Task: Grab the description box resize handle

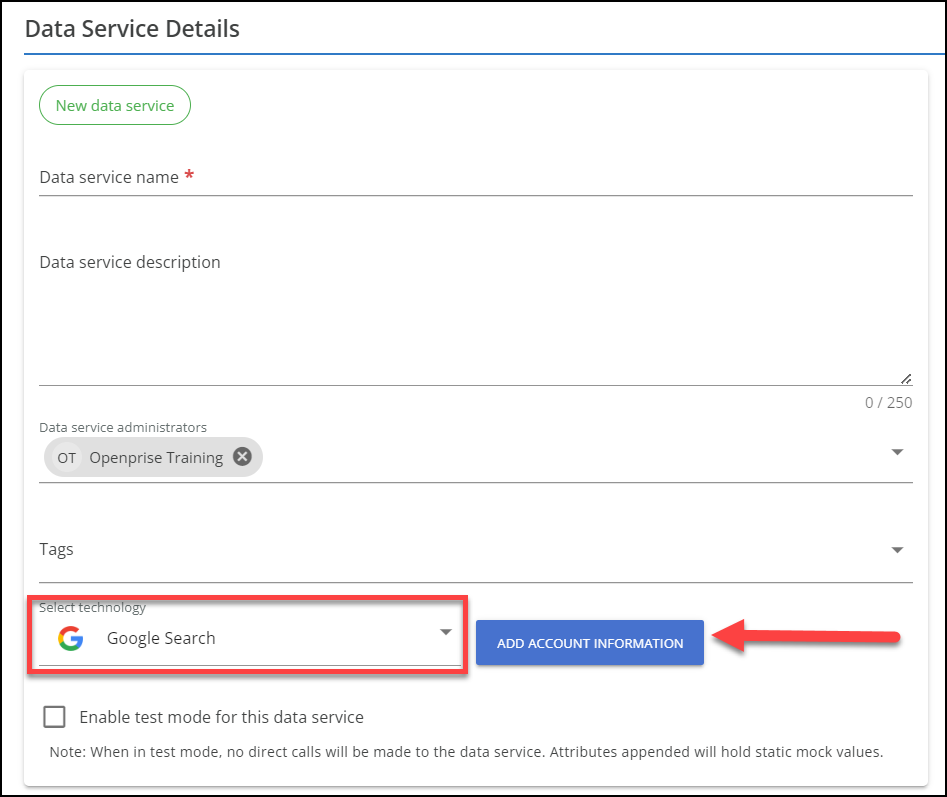Action: 906,378
